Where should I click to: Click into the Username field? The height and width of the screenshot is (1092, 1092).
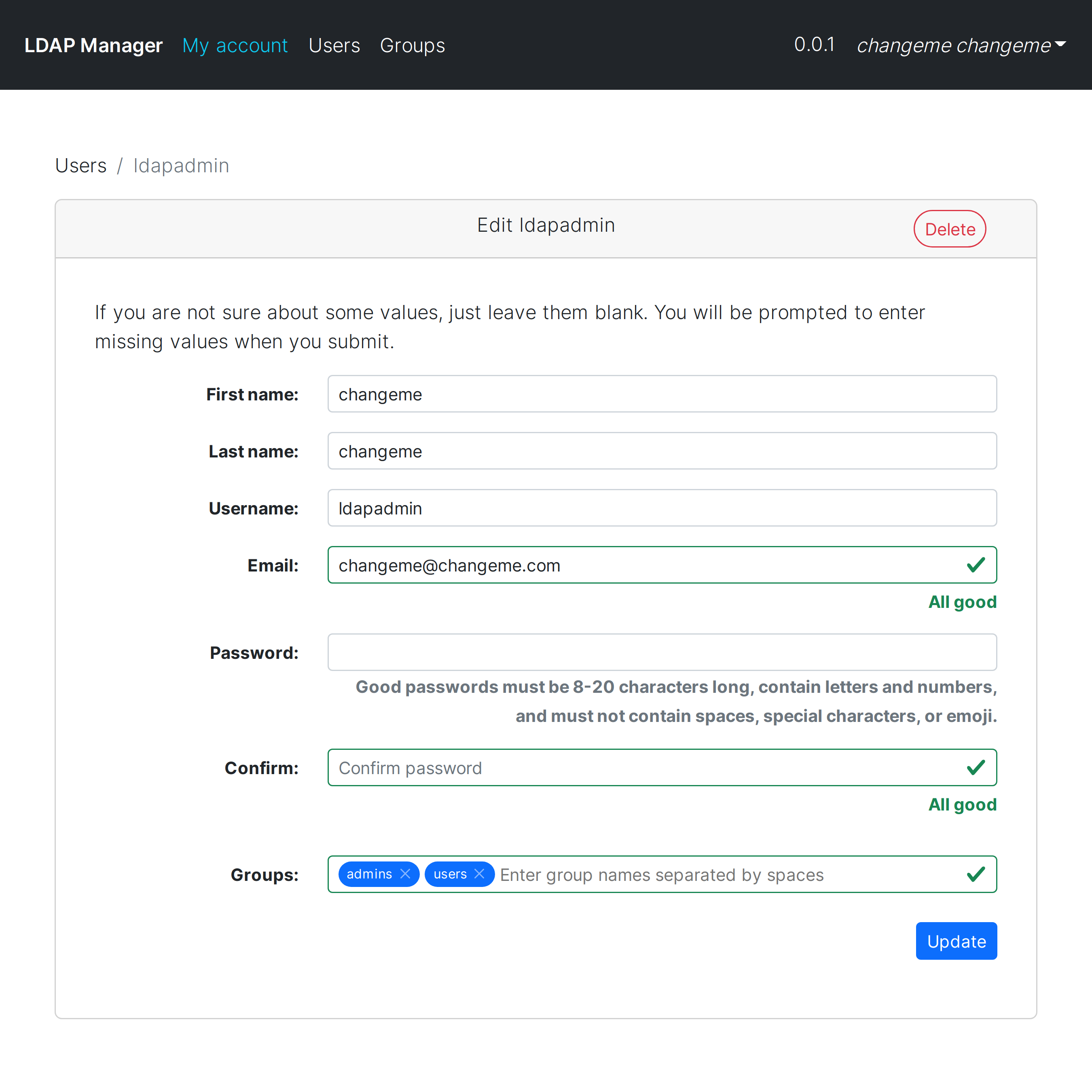point(661,508)
